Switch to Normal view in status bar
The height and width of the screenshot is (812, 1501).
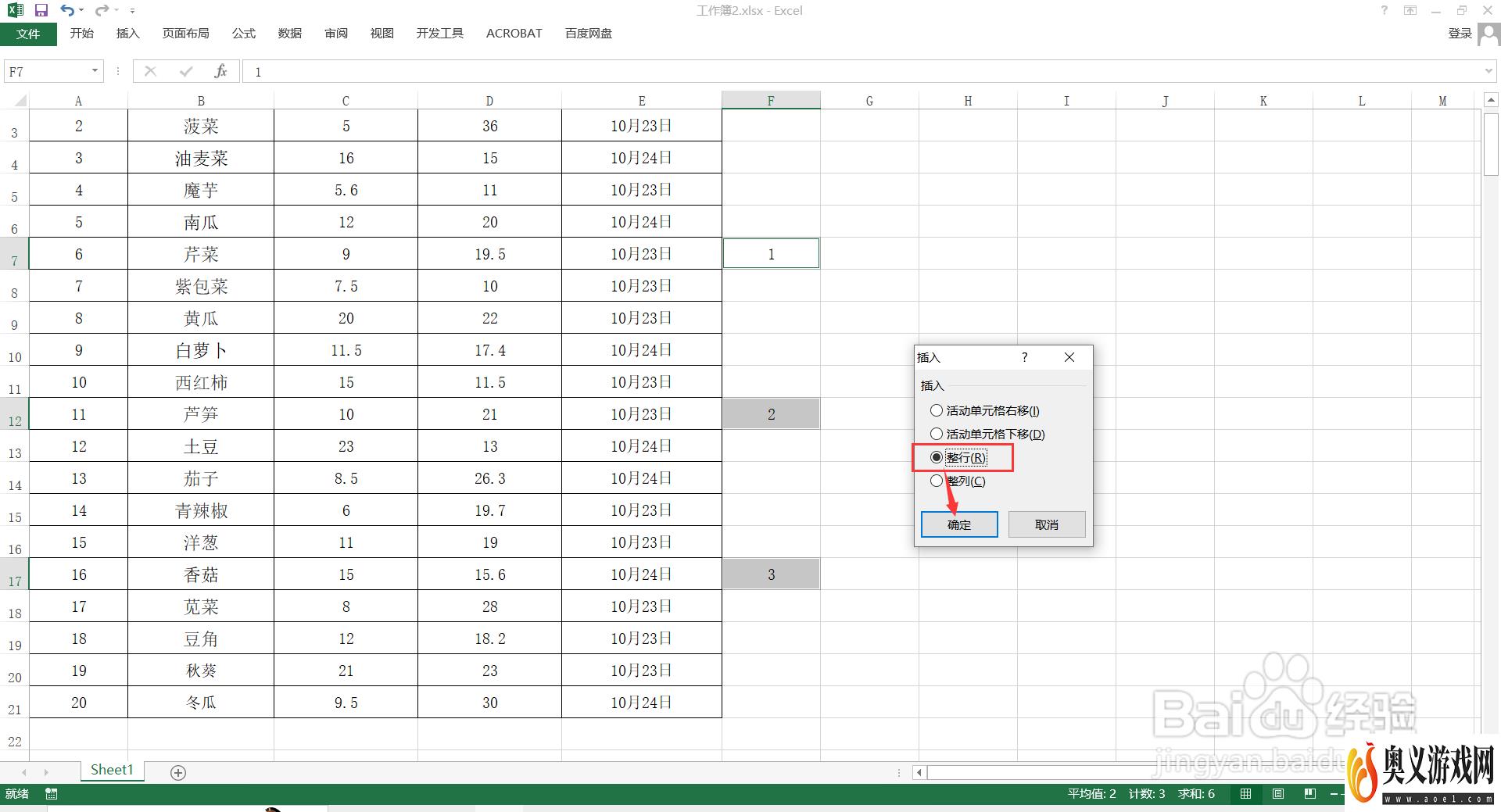1246,794
